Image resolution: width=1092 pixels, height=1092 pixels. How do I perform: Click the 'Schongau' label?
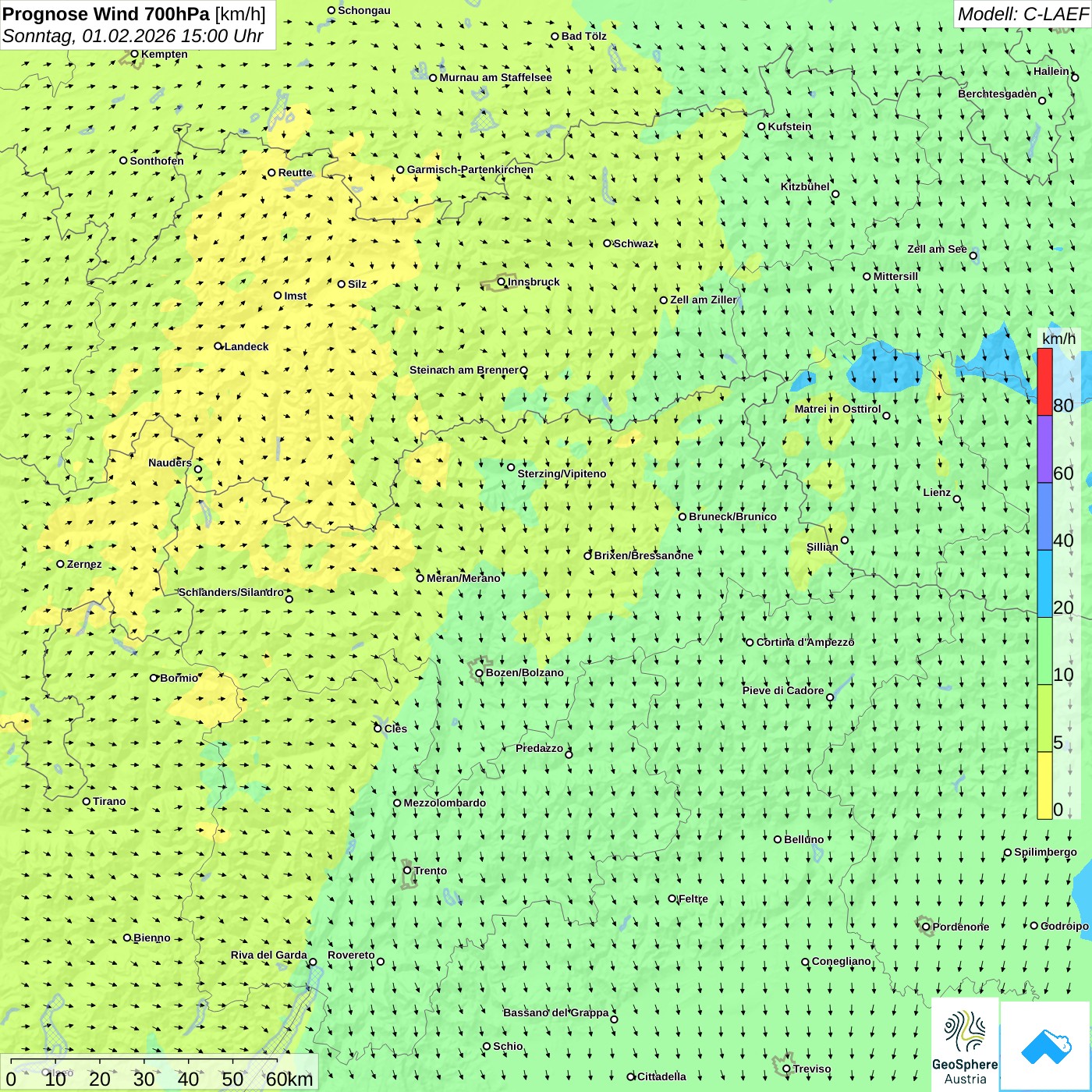[x=363, y=10]
